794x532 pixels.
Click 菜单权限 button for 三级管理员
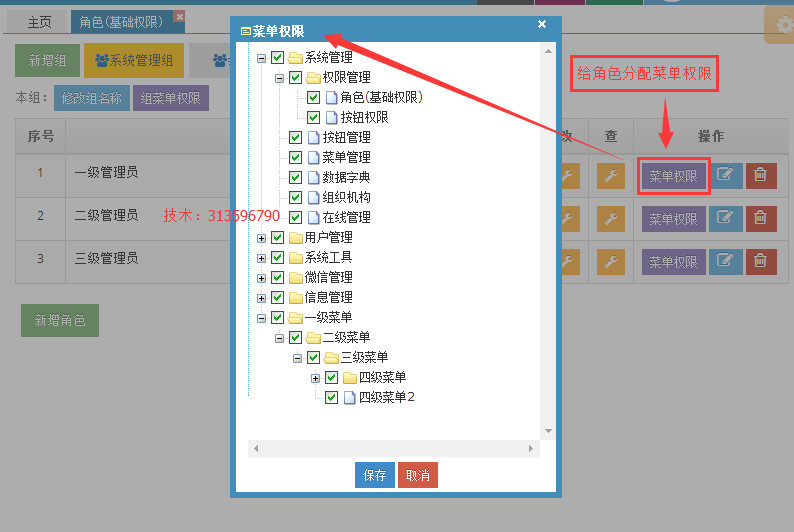(673, 262)
